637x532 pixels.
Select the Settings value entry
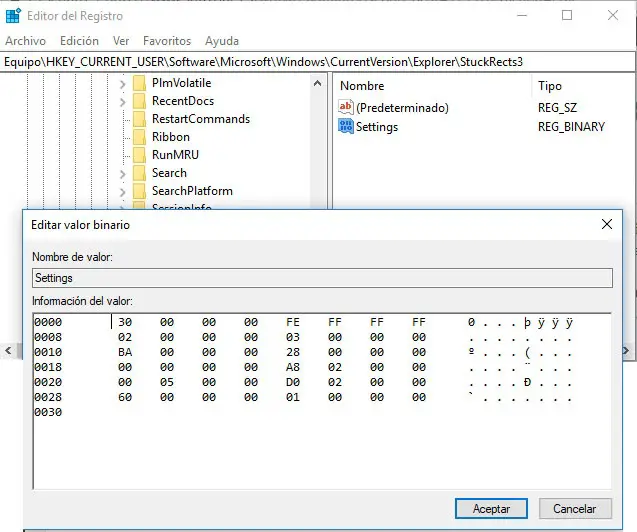377,127
